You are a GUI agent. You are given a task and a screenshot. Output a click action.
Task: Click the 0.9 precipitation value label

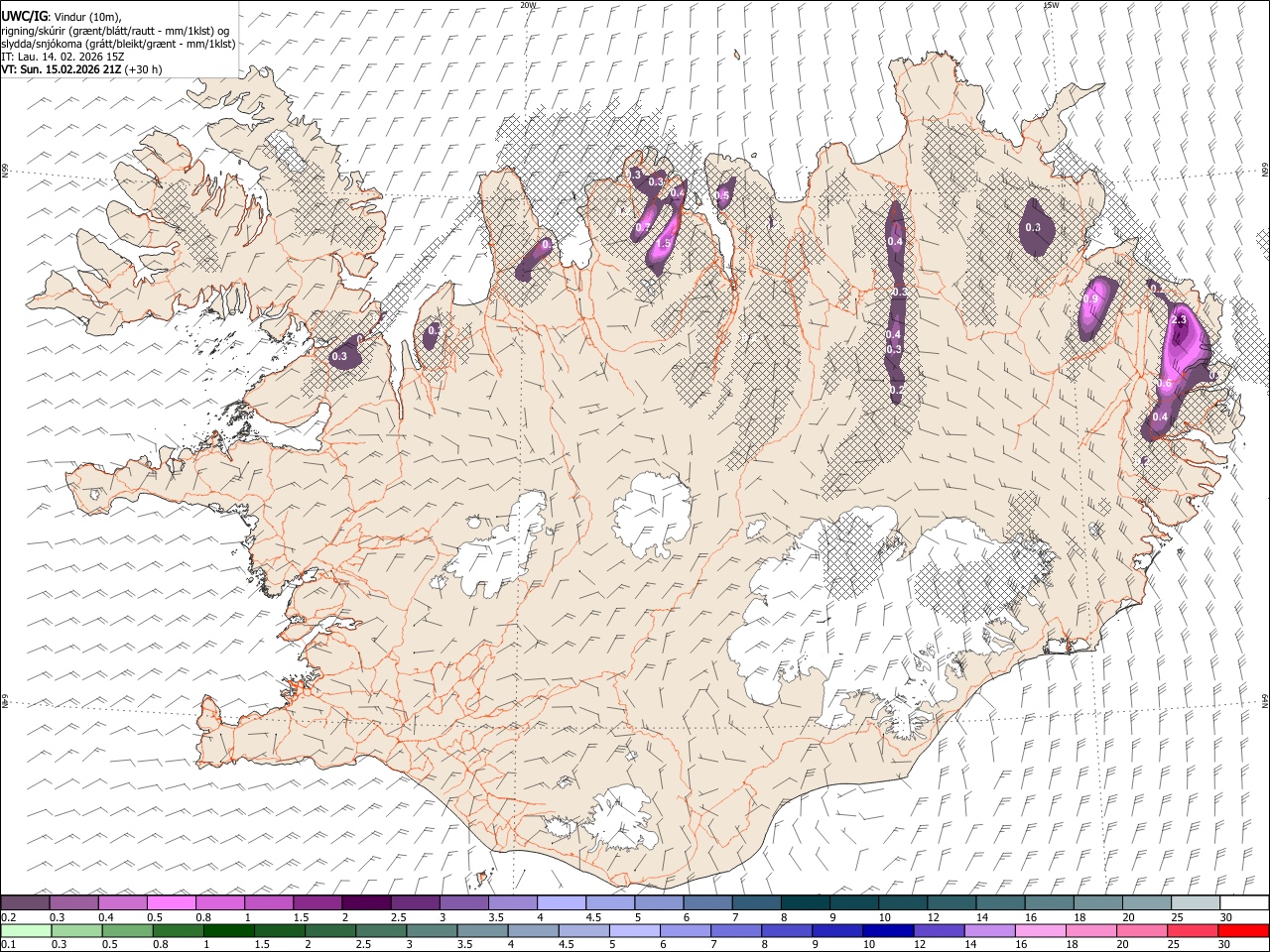click(1090, 298)
